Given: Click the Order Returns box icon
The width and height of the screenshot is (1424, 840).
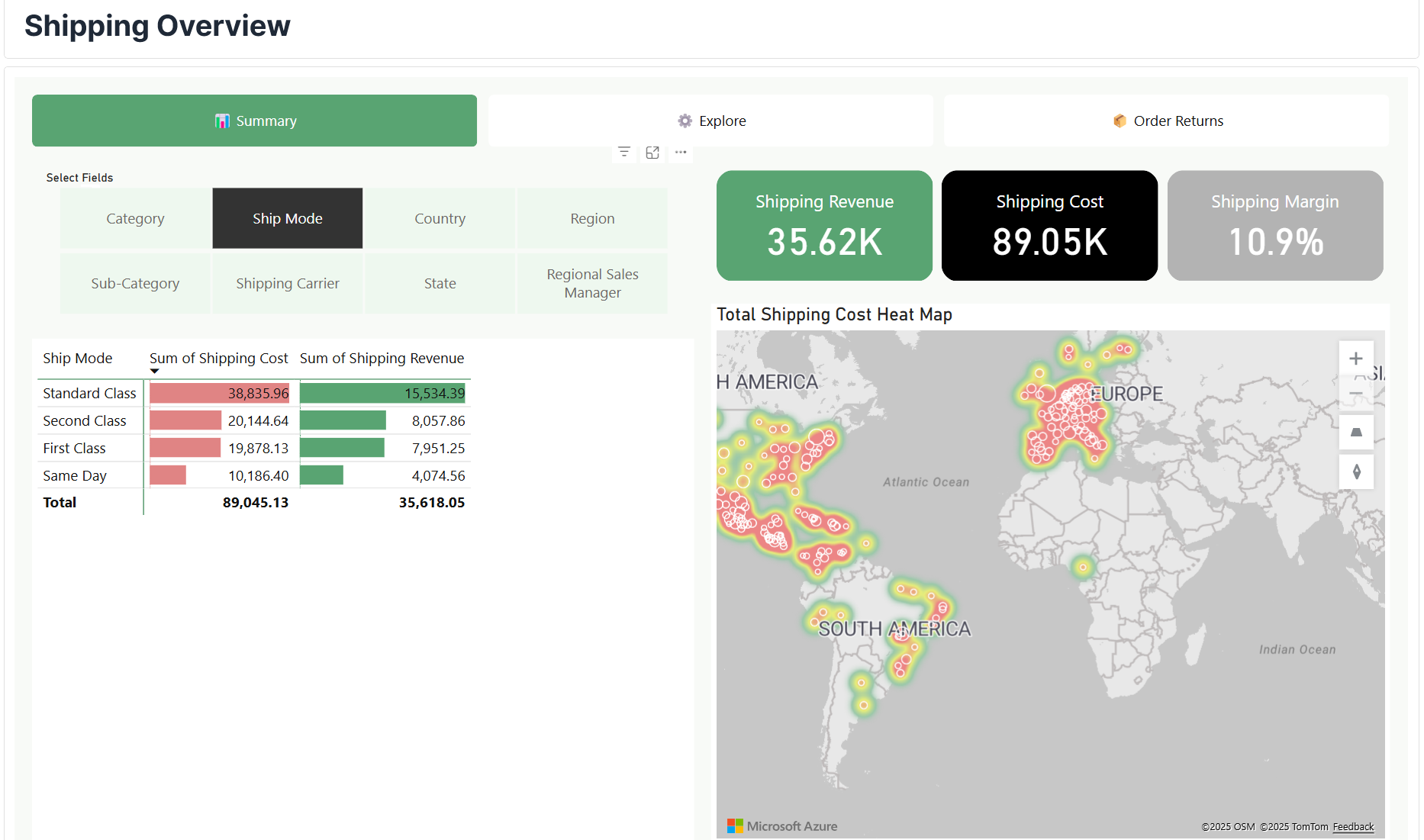Looking at the screenshot, I should 1120,121.
